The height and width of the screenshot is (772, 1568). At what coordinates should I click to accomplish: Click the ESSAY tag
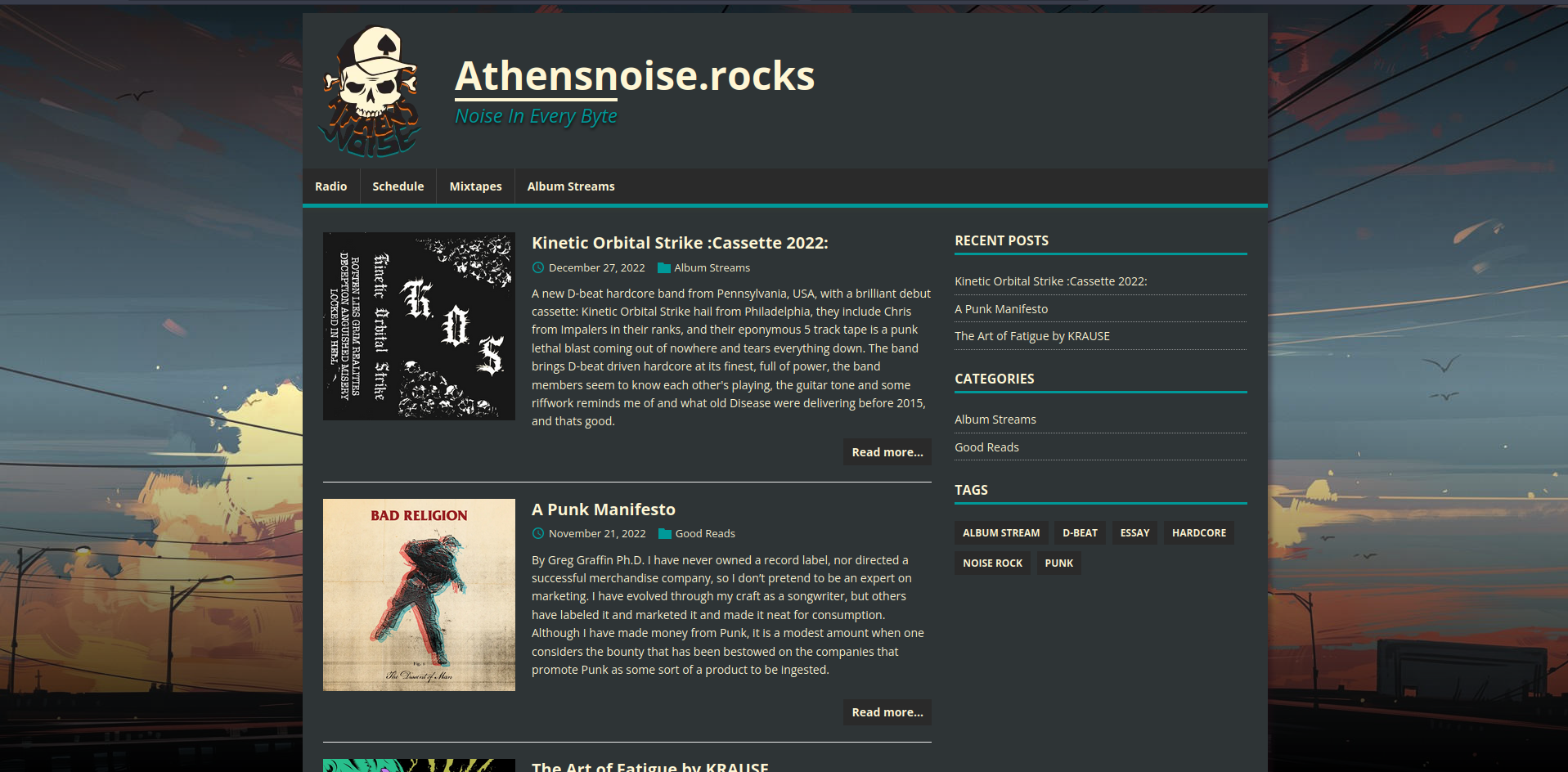click(1134, 532)
